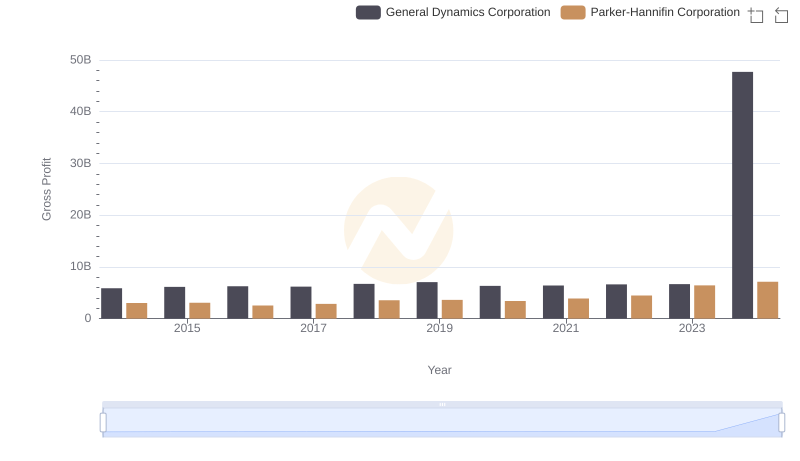
Task: Click the 2021 x-axis label
Action: (566, 328)
